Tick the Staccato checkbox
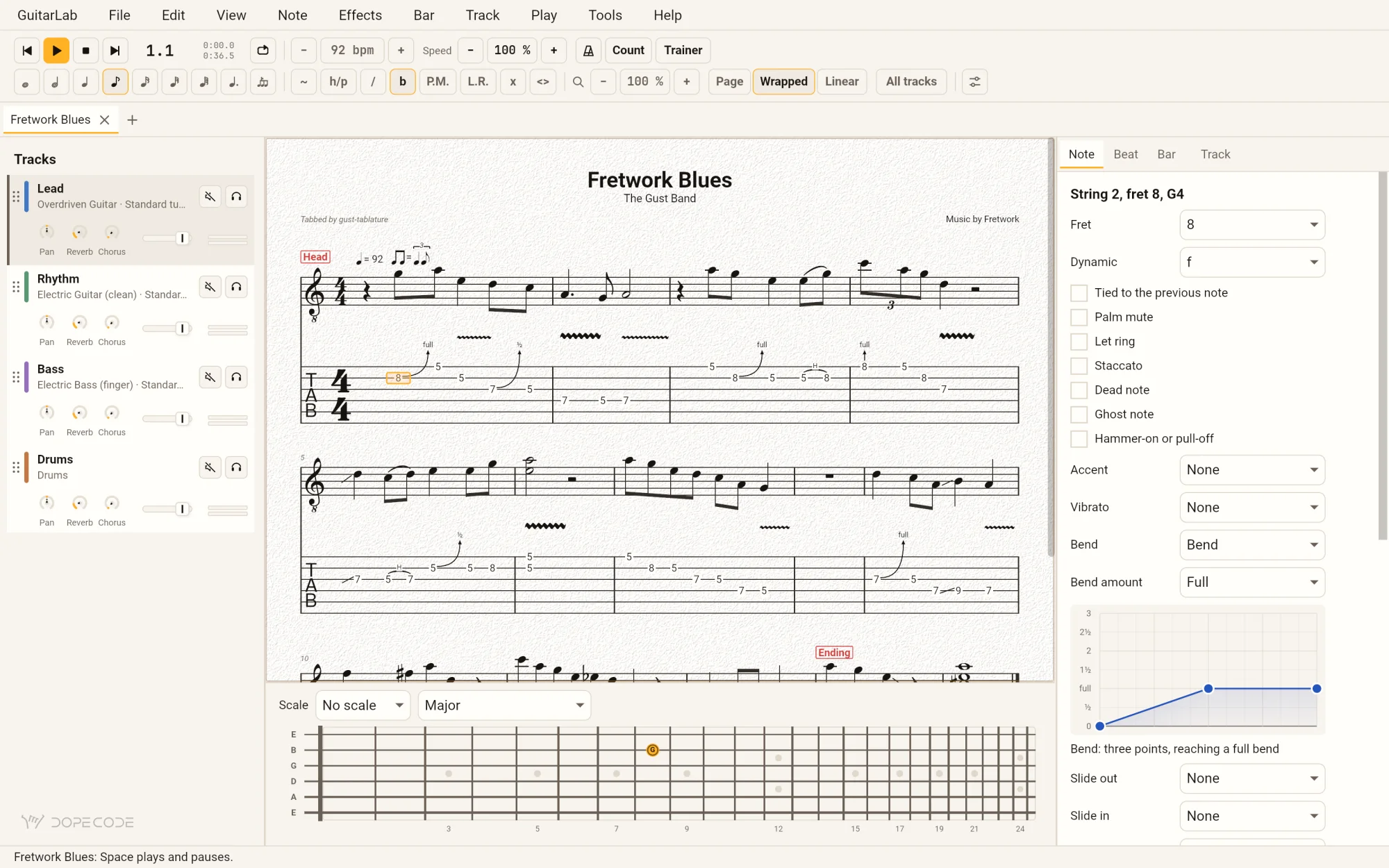This screenshot has height=868, width=1389. tap(1079, 366)
